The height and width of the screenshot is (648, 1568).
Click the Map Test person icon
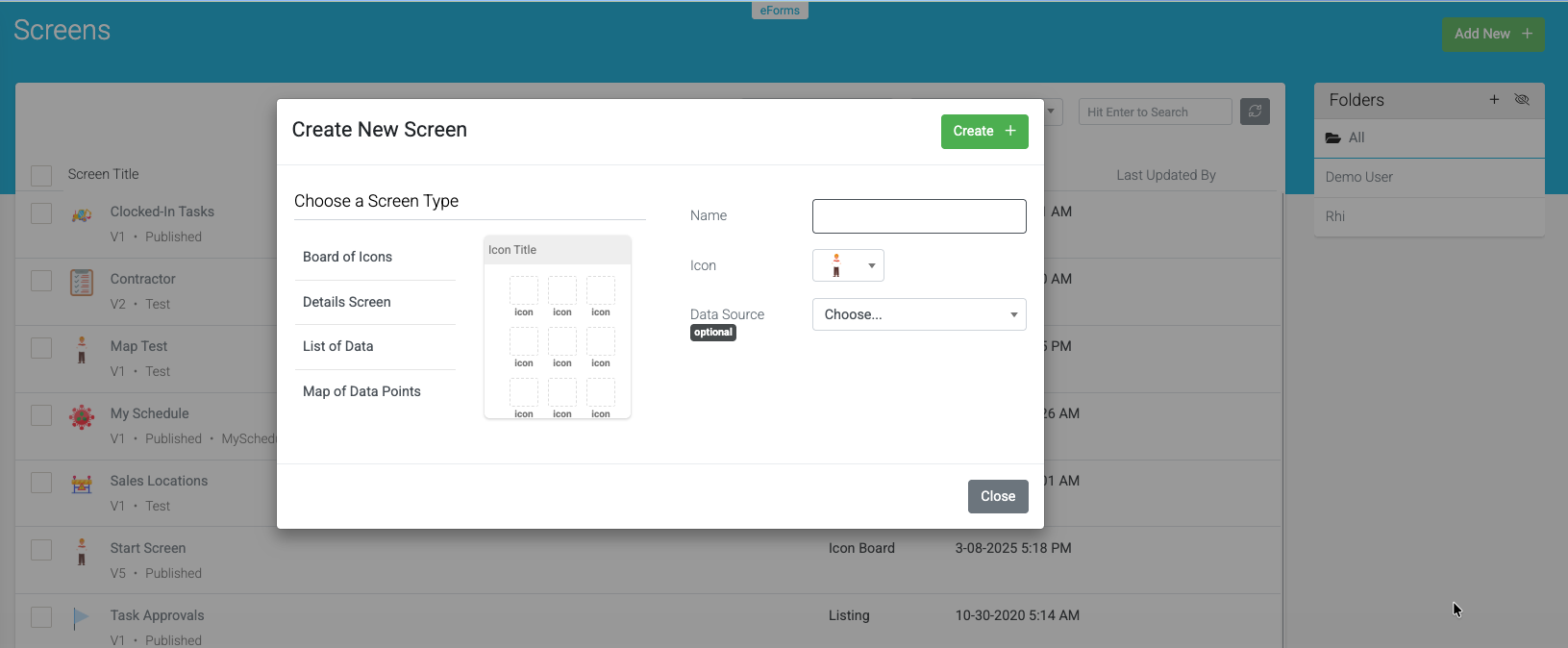tap(82, 350)
